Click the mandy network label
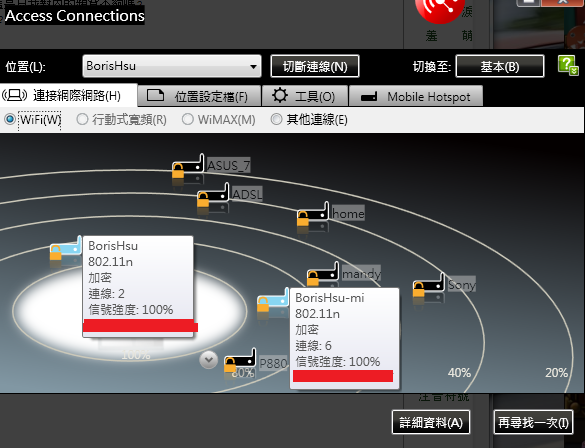Image resolution: width=585 pixels, height=448 pixels. [361, 273]
